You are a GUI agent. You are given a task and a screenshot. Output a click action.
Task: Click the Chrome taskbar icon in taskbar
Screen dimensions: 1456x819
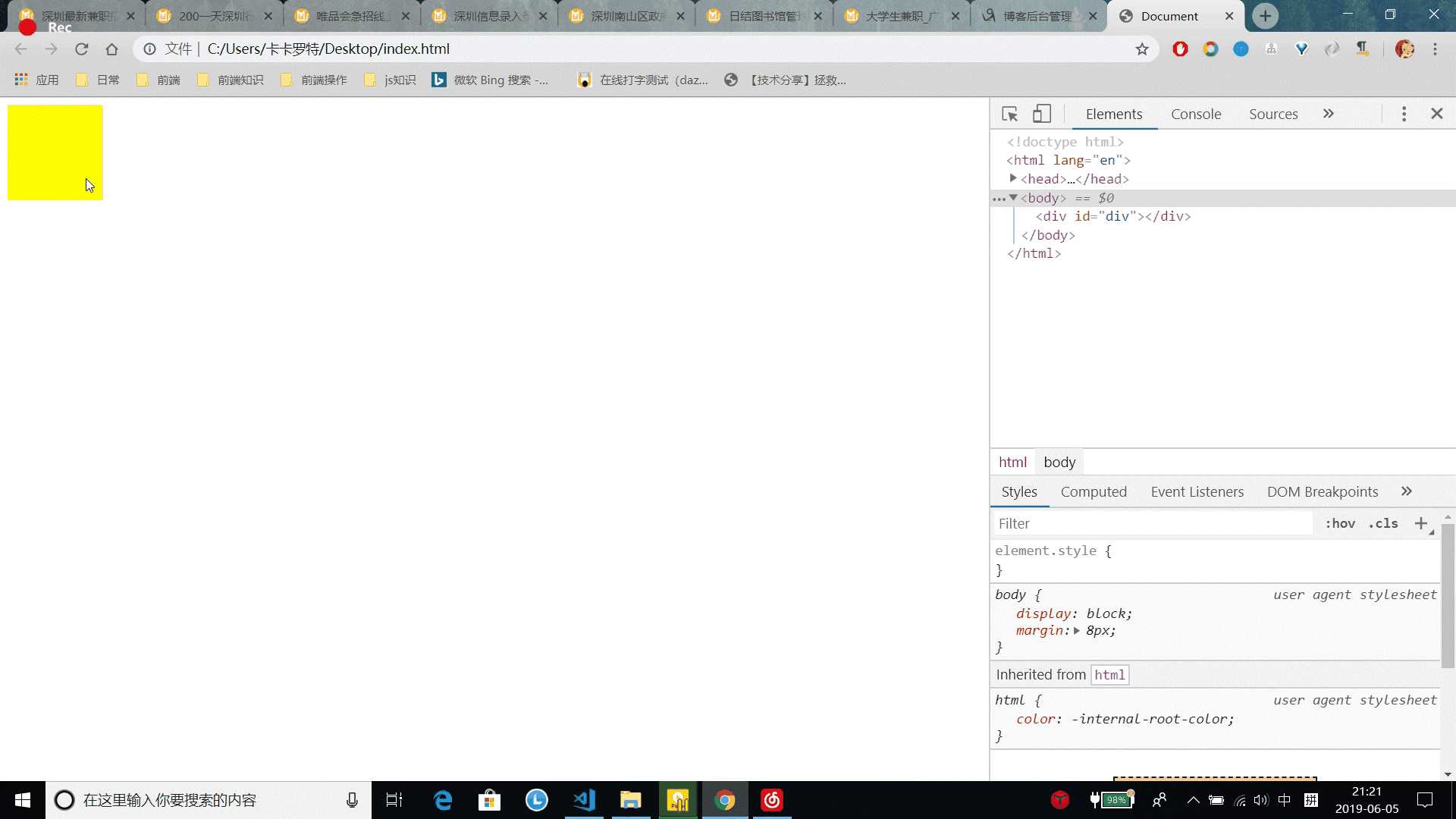(x=724, y=800)
